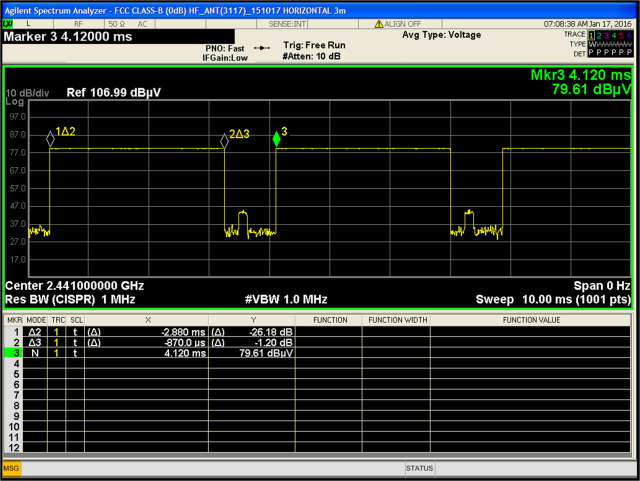
Task: Click the Avg Type: Voltage label
Action: click(x=441, y=35)
